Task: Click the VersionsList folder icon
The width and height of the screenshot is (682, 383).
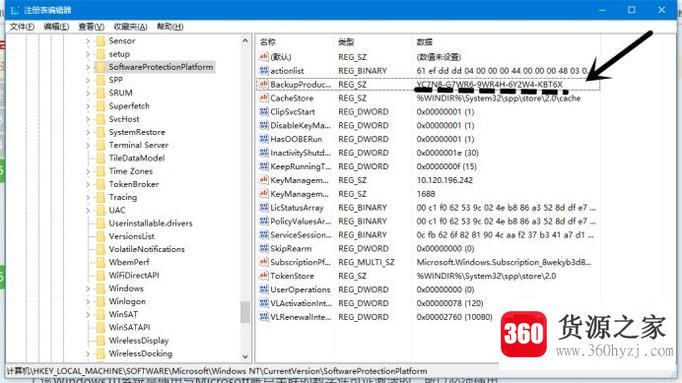Action: click(x=100, y=236)
